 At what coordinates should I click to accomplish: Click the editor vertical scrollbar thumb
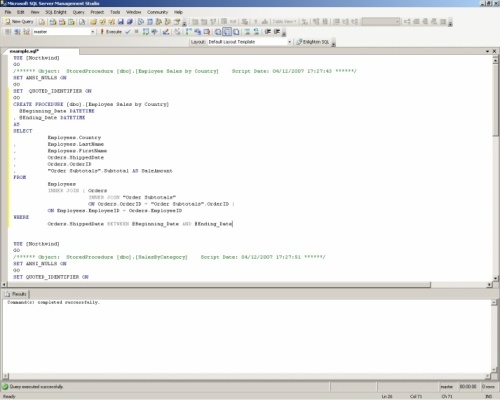[495, 100]
